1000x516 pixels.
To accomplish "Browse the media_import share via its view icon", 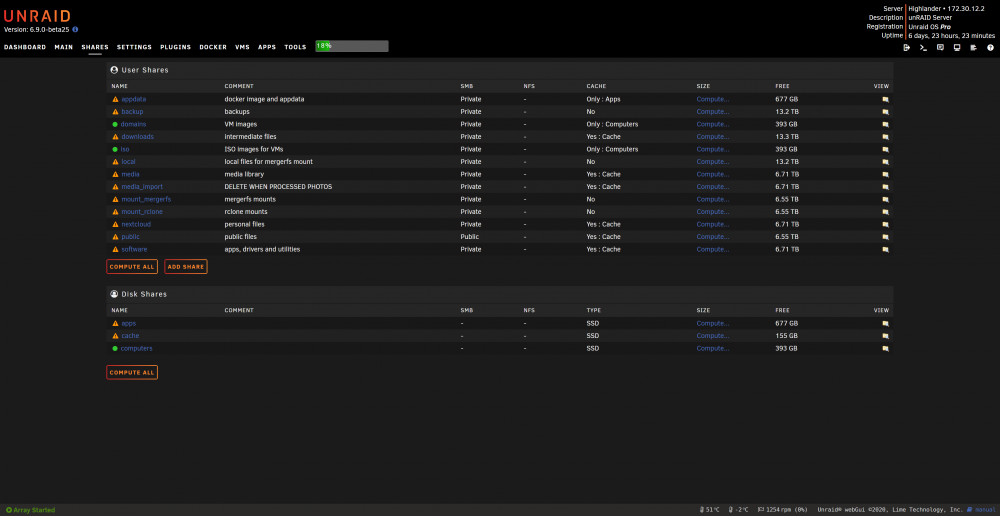I will tap(885, 187).
